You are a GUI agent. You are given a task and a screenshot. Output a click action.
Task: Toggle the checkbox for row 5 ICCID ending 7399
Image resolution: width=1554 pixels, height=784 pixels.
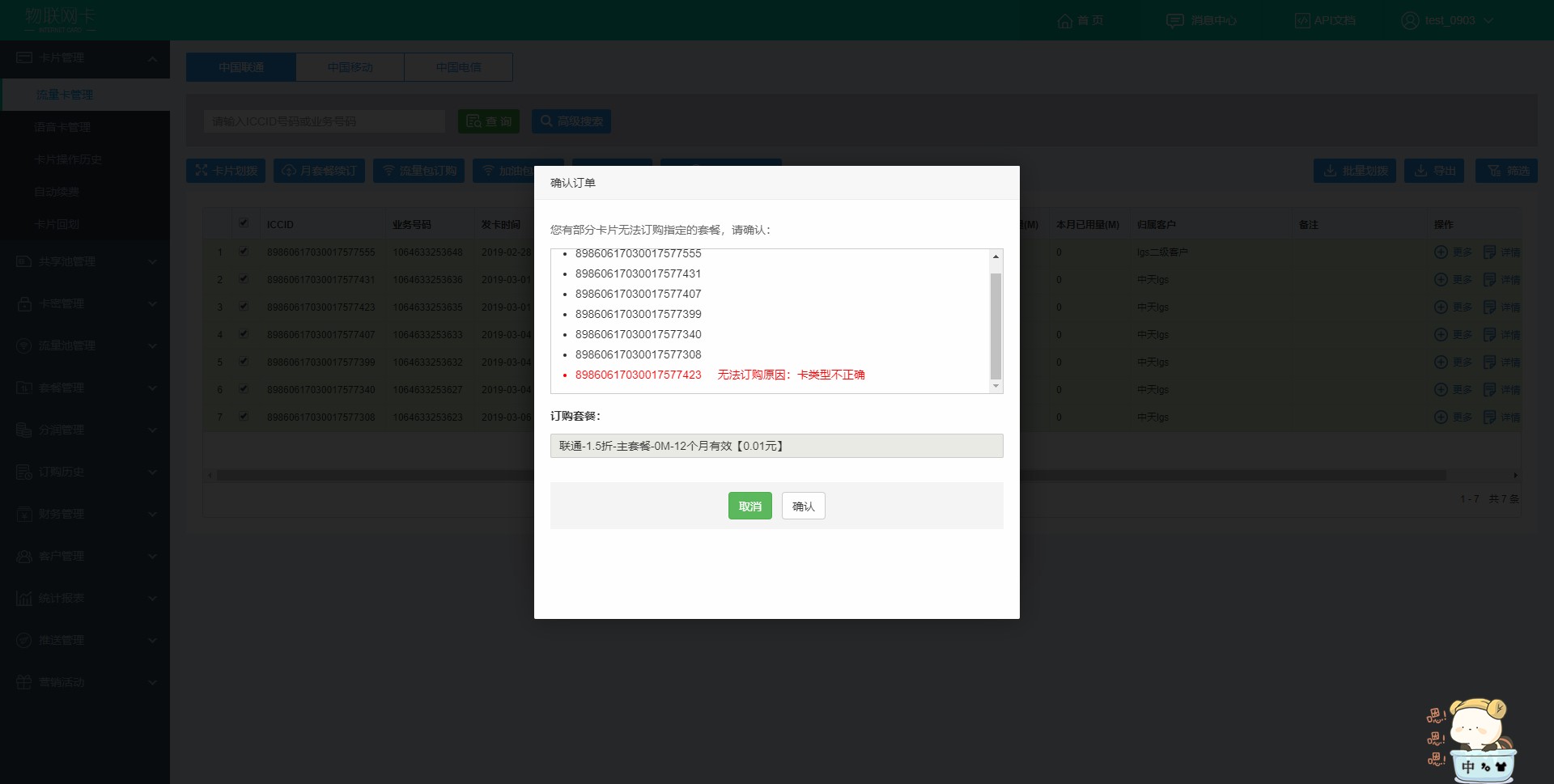tap(244, 362)
